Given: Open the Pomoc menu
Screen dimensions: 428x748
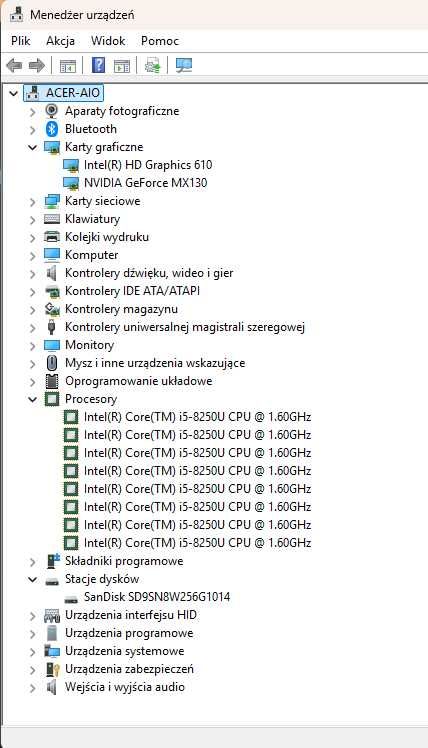Looking at the screenshot, I should pyautogui.click(x=160, y=41).
